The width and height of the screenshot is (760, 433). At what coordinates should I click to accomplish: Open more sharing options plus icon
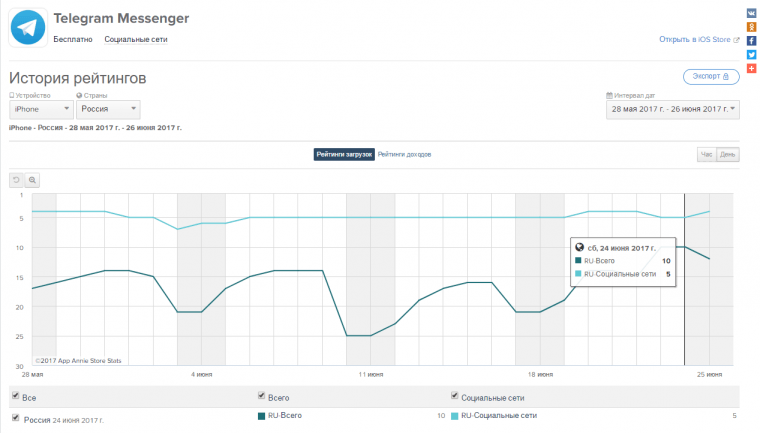(751, 68)
